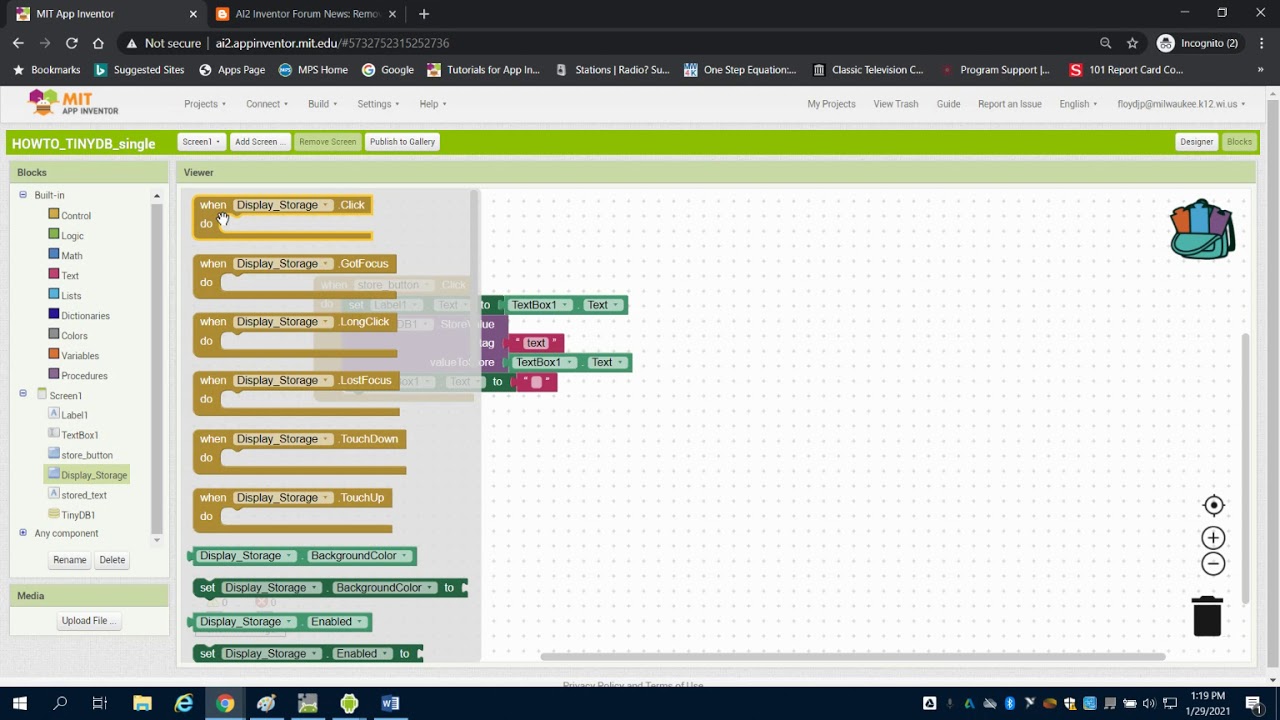Click the Delete button
The width and height of the screenshot is (1280, 720).
pos(112,560)
